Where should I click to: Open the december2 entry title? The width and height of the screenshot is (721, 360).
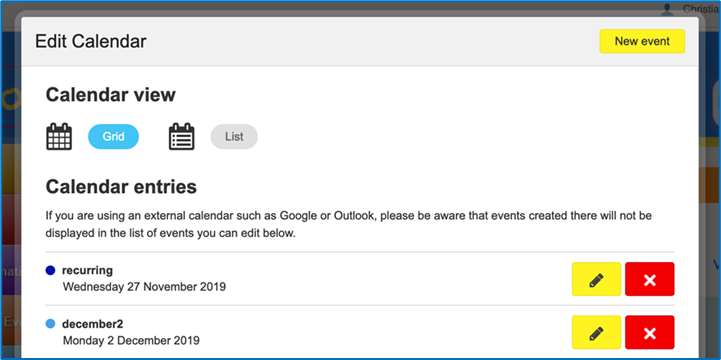(x=92, y=324)
